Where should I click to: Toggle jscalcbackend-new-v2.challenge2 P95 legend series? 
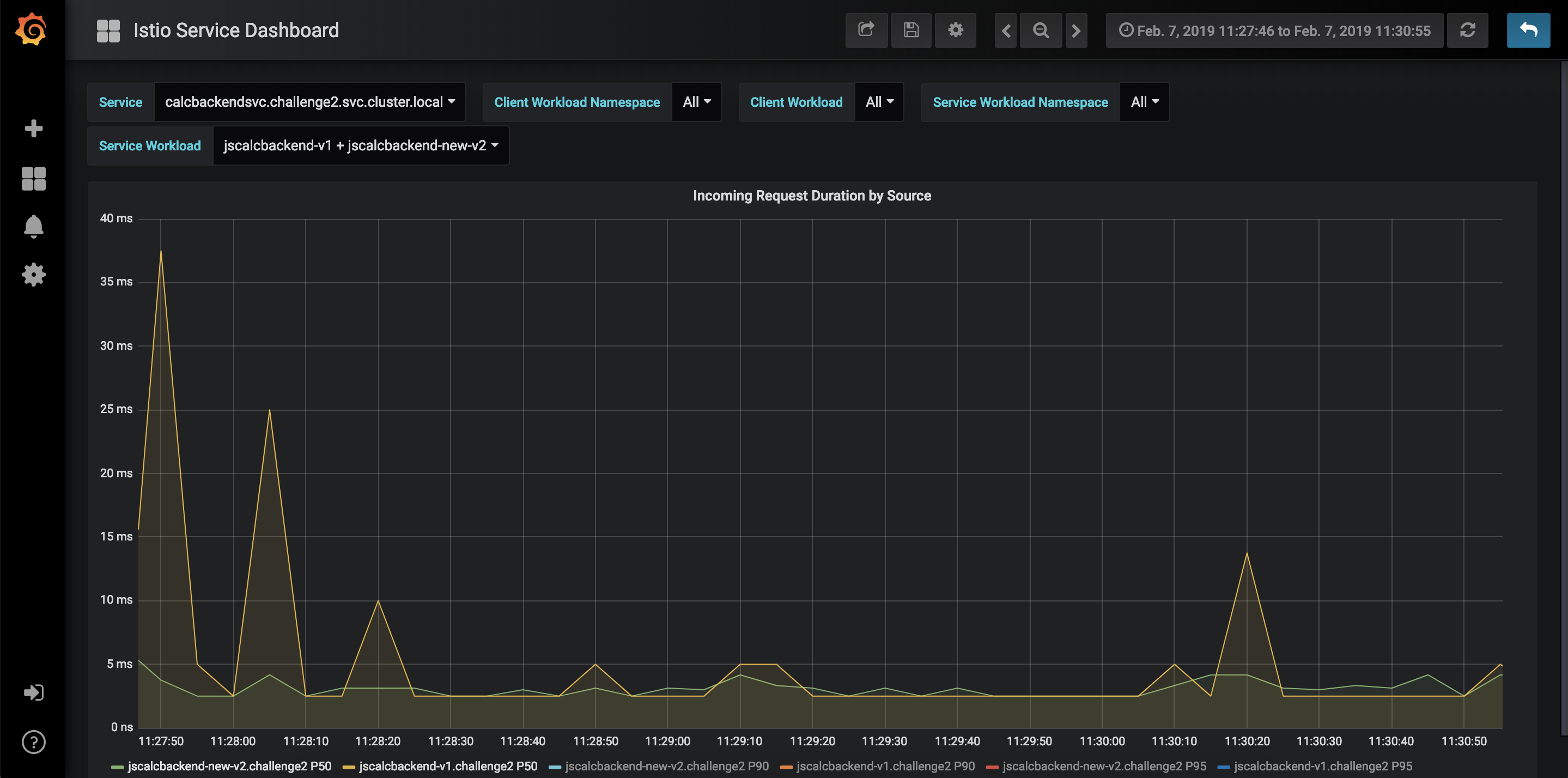1104,767
